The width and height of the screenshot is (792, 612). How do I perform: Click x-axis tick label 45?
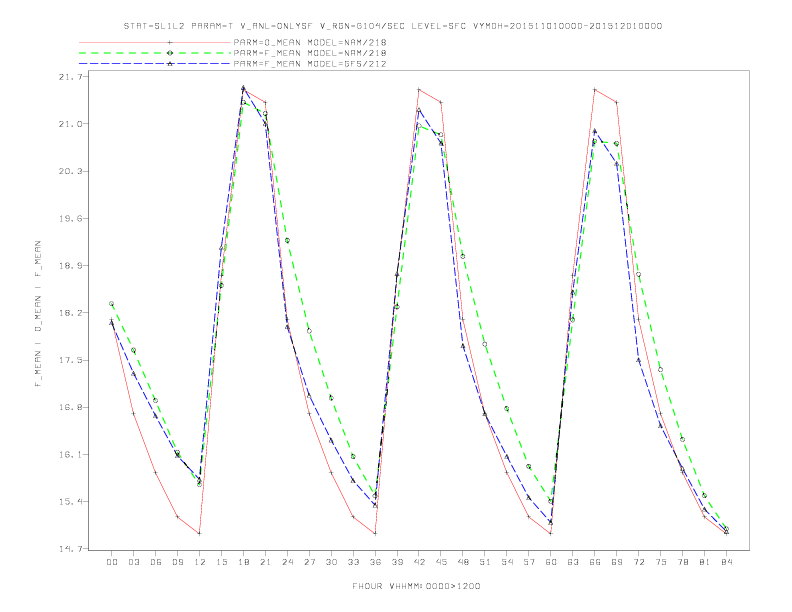pos(441,562)
